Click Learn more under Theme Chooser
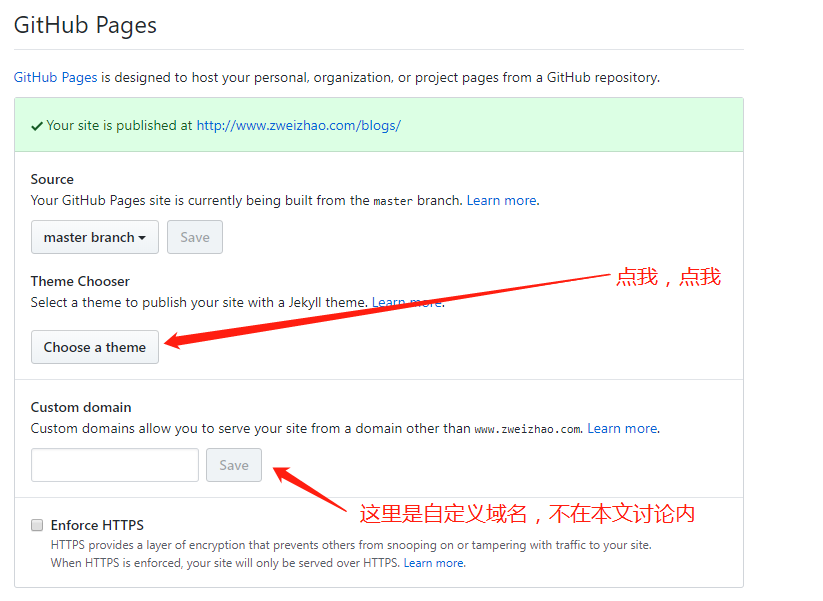This screenshot has width=823, height=601. click(x=407, y=303)
